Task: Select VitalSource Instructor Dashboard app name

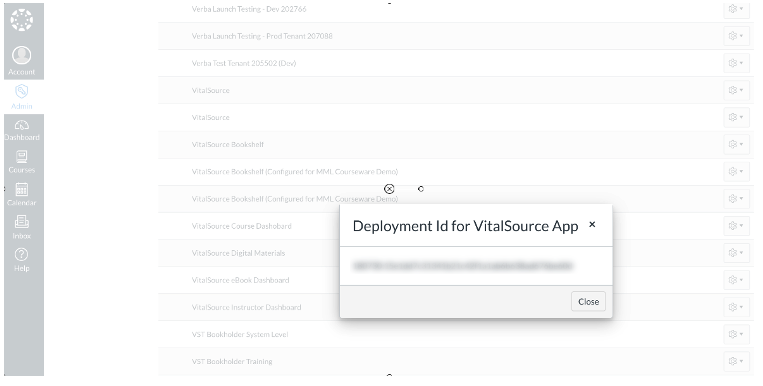Action: (246, 308)
